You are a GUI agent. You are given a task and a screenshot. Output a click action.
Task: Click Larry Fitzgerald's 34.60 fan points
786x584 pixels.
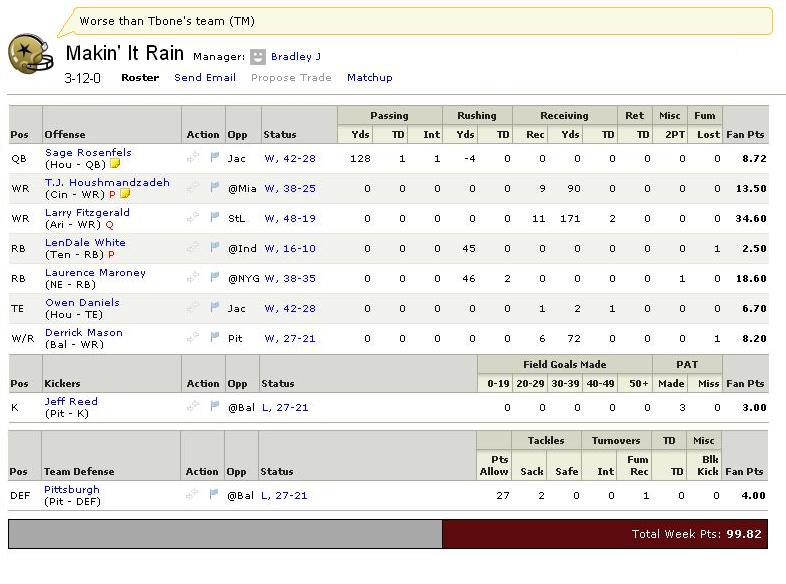pyautogui.click(x=751, y=219)
